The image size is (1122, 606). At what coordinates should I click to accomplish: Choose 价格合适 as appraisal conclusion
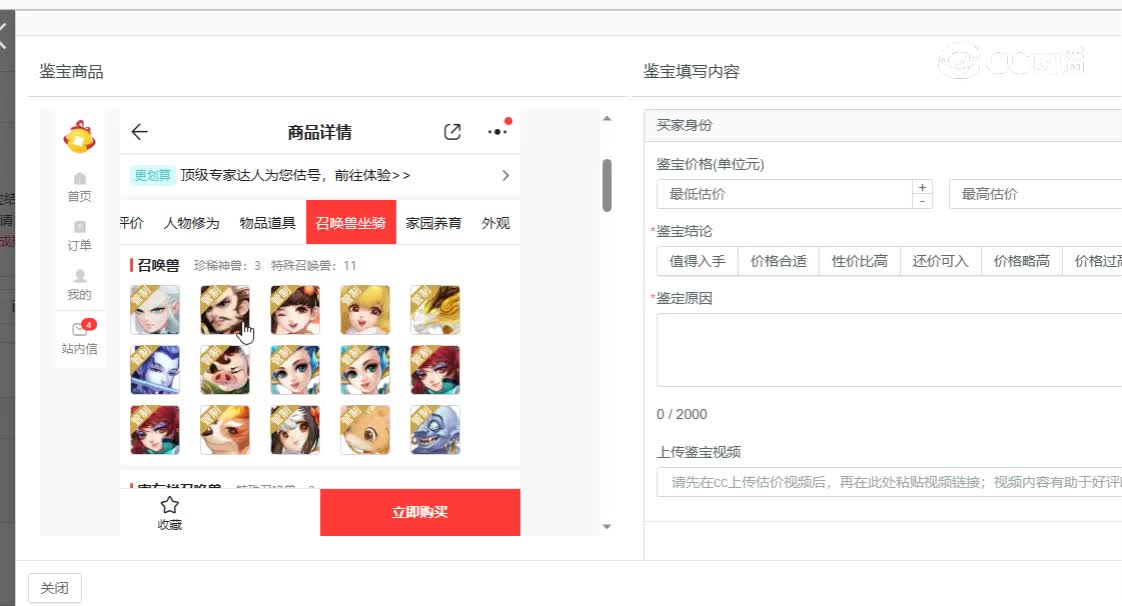(x=779, y=261)
